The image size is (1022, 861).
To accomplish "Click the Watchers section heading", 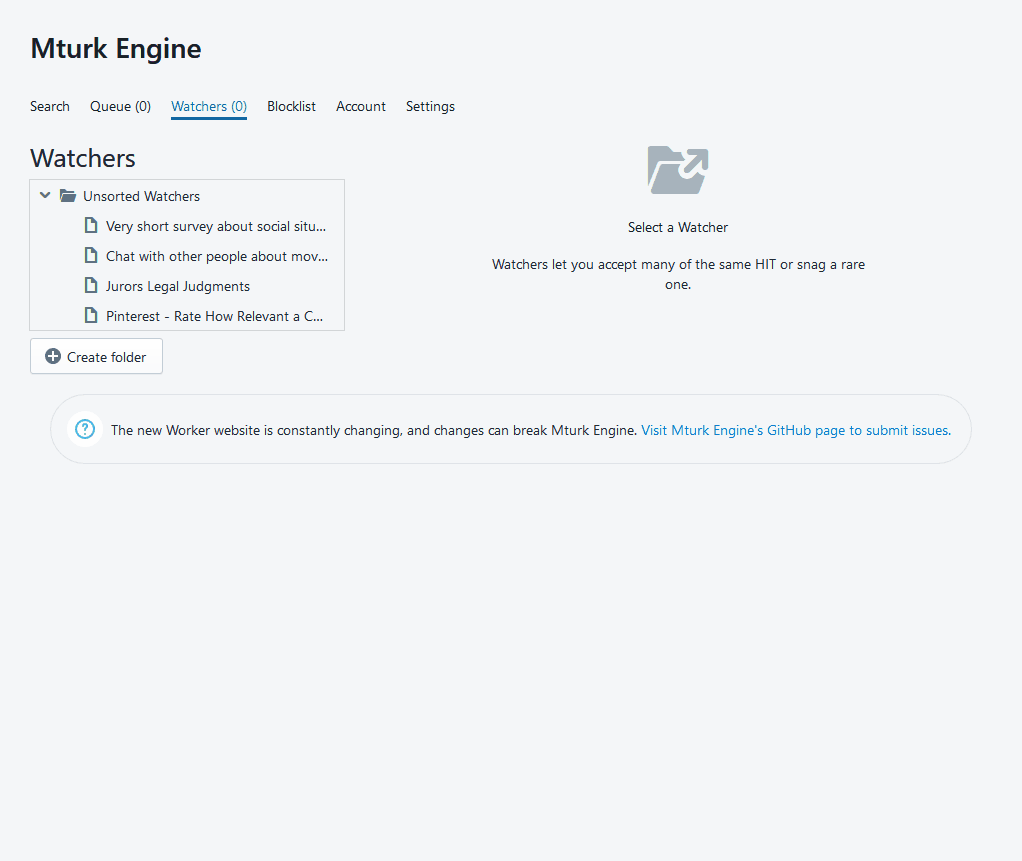I will pyautogui.click(x=83, y=158).
